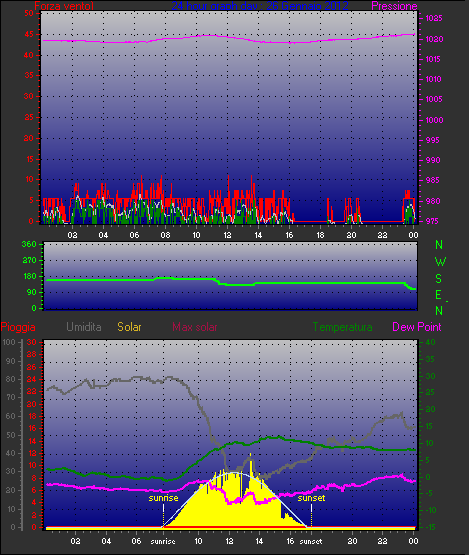The width and height of the screenshot is (469, 555).
Task: Click the '12' hour label under wind graph
Action: [227, 235]
